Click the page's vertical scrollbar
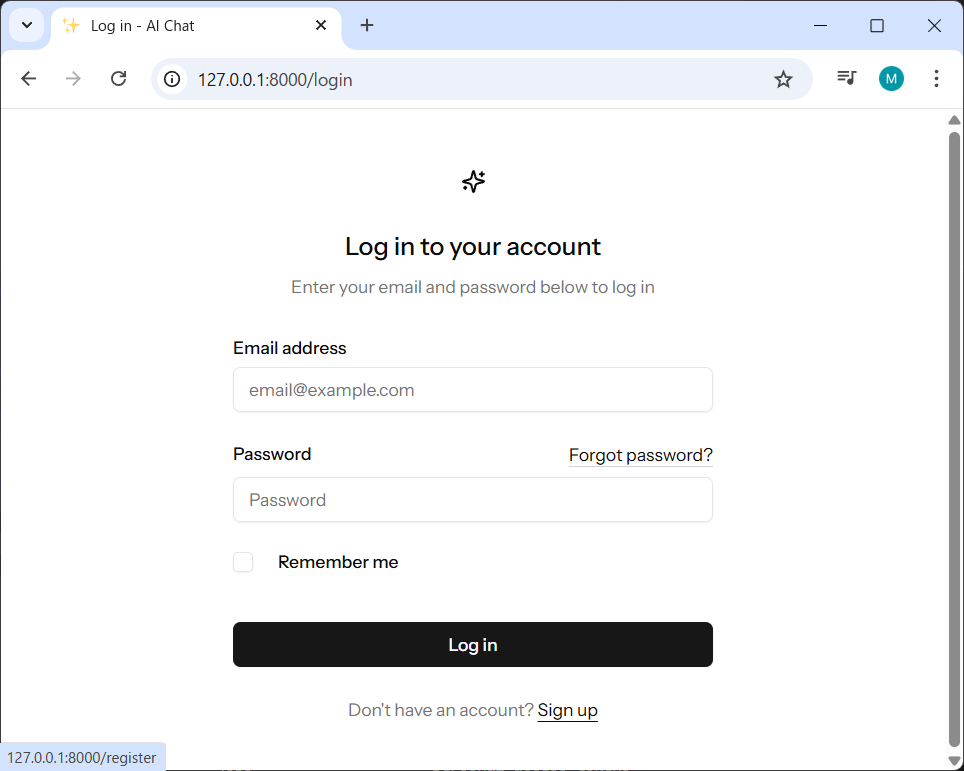The image size is (964, 771). (954, 430)
